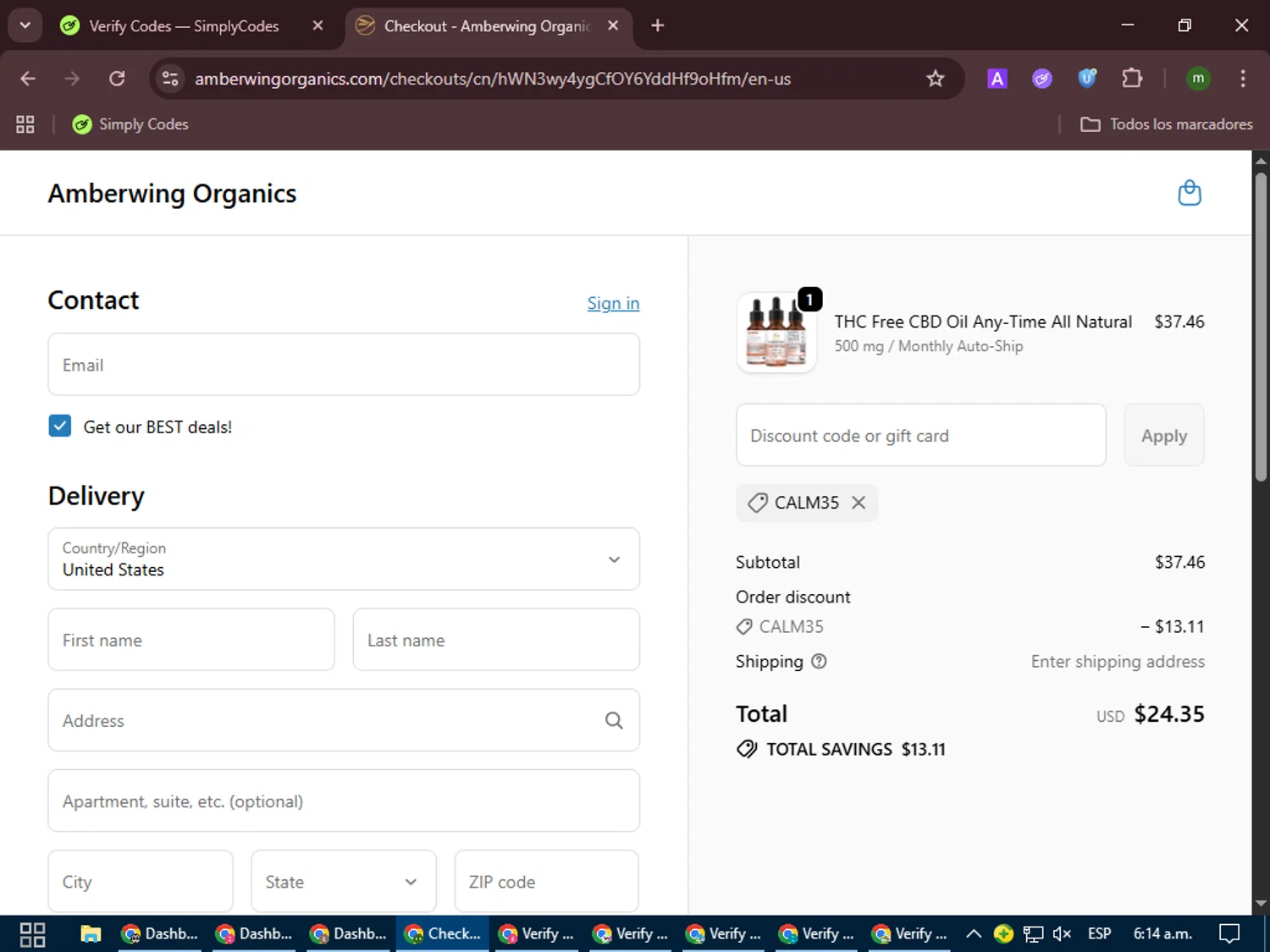Go back to the previous page
The image size is (1270, 952).
pos(28,79)
